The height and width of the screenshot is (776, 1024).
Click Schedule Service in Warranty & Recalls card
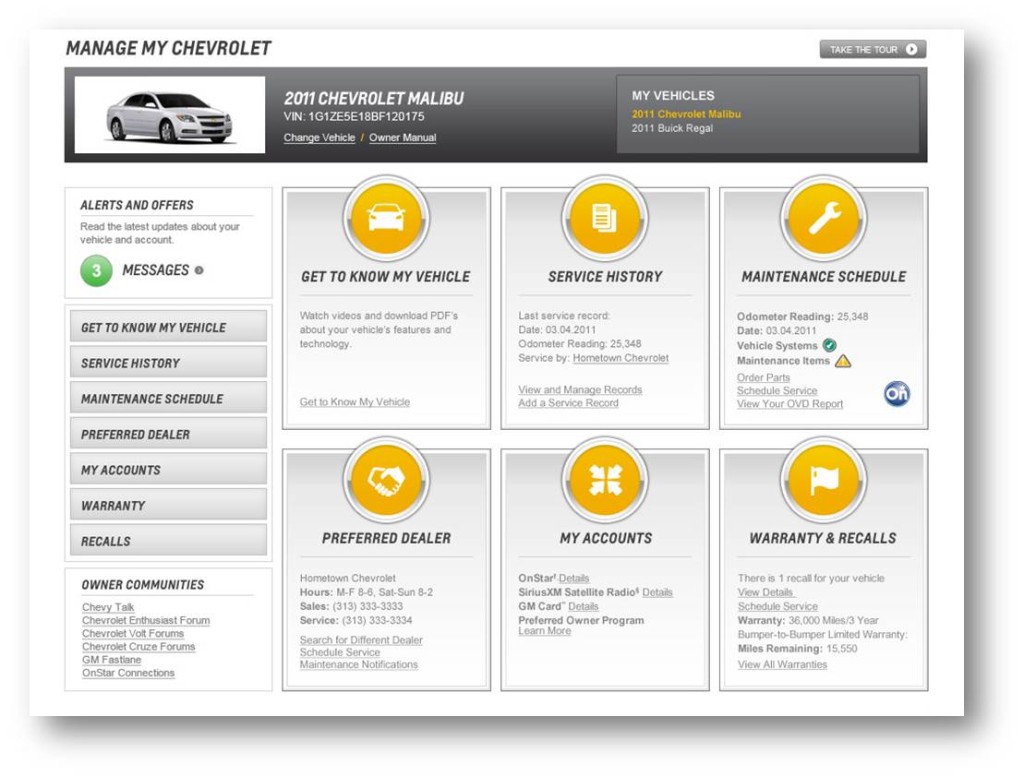point(778,606)
